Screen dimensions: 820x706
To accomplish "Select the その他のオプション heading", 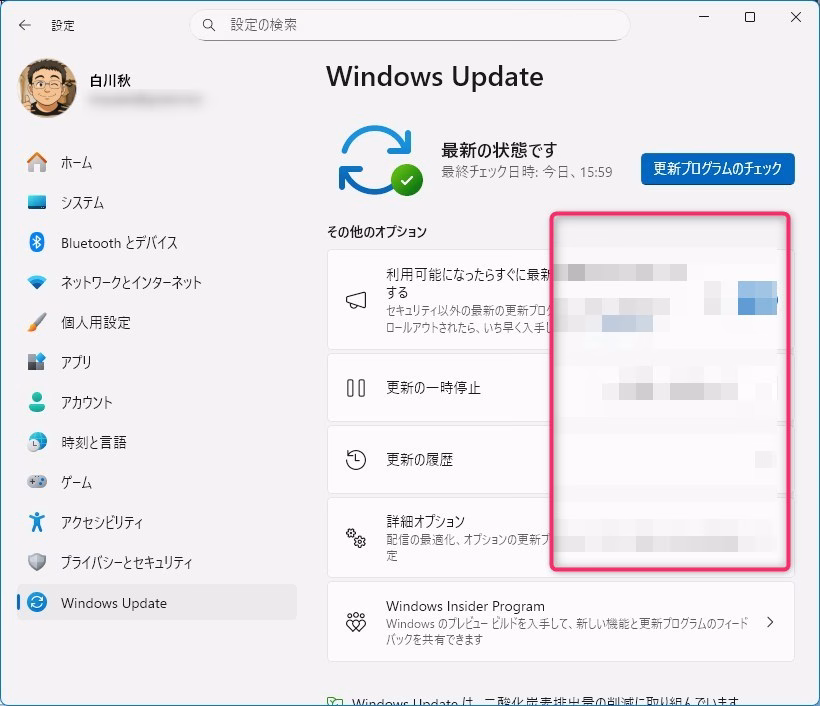I will [377, 232].
